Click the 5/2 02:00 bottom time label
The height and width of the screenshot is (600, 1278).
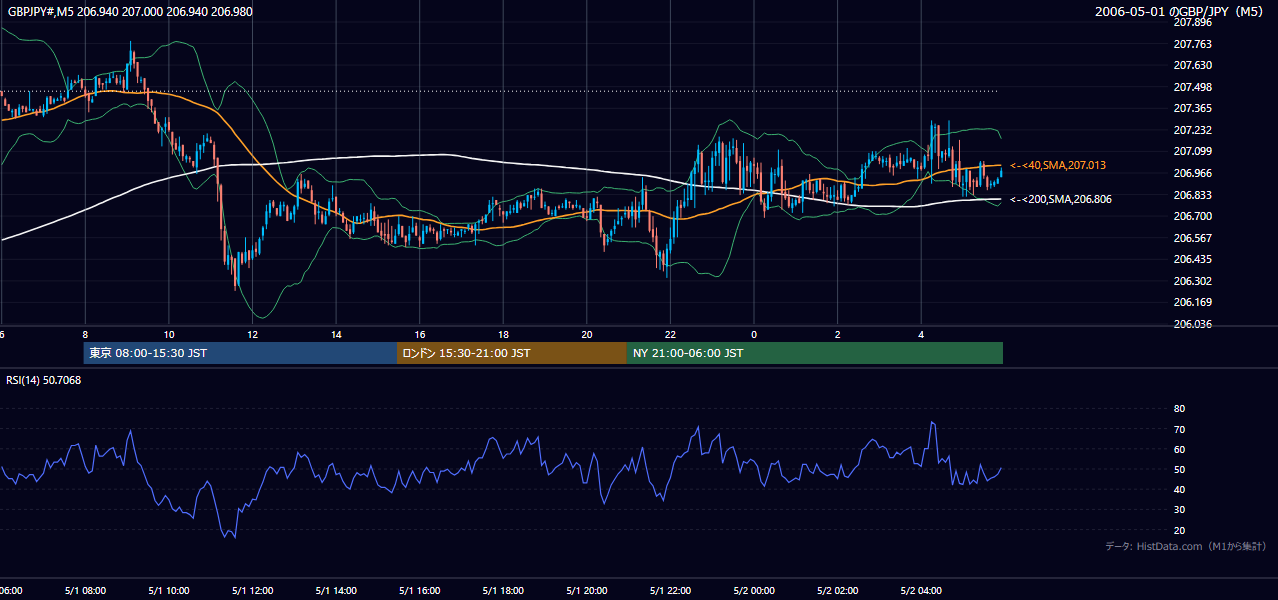(838, 591)
